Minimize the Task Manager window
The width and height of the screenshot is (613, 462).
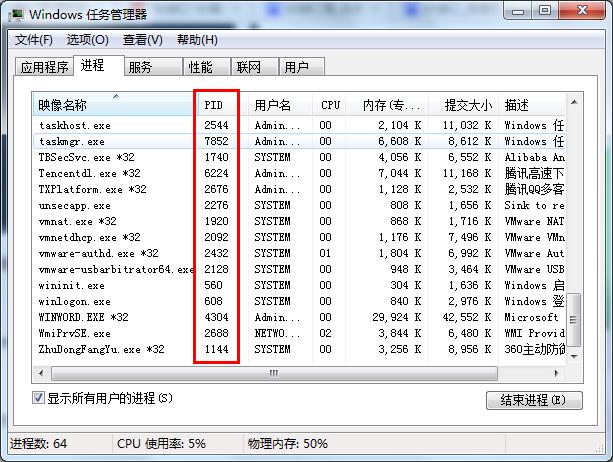[x=518, y=11]
